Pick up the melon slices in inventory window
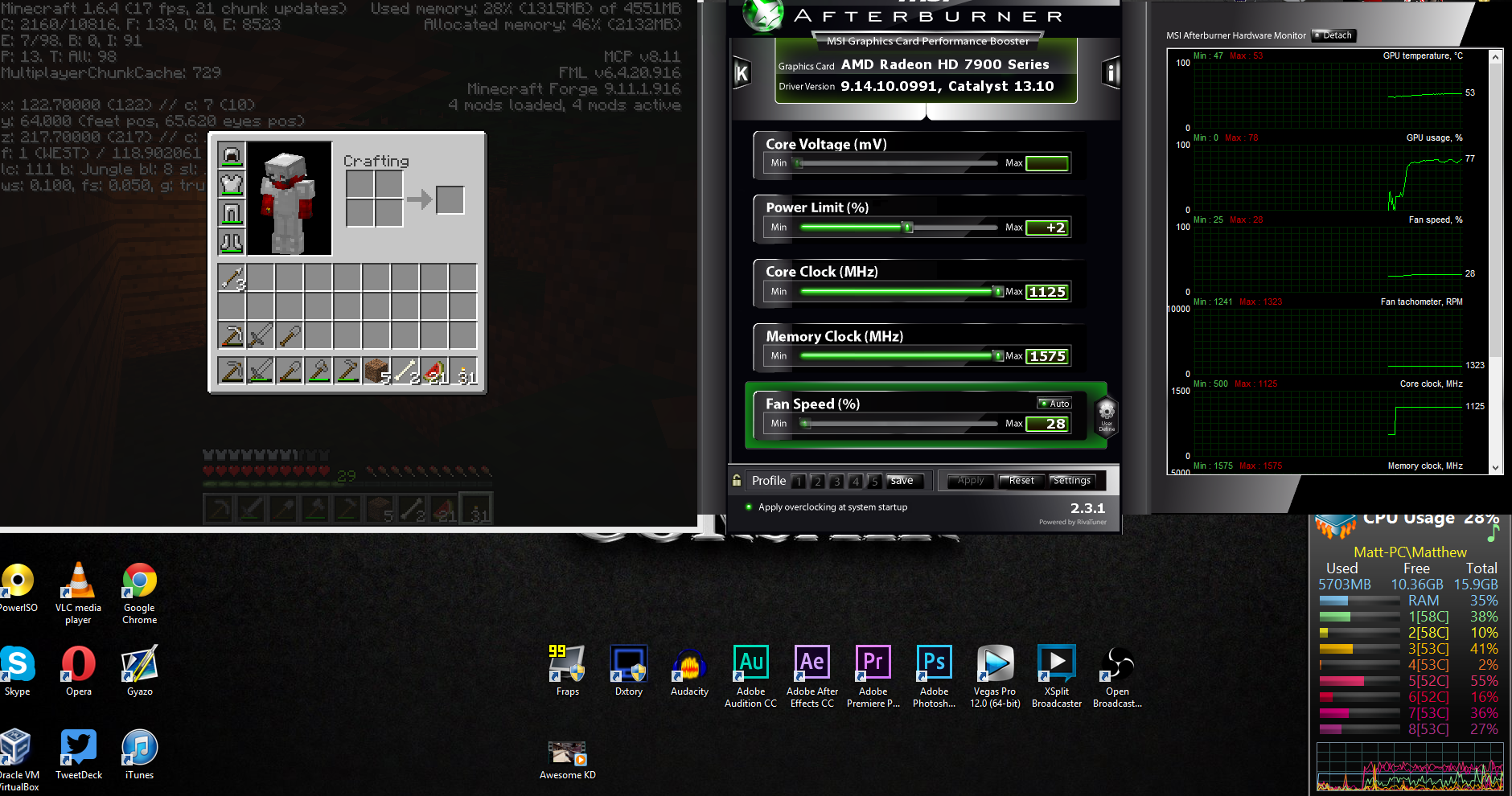 [x=434, y=371]
